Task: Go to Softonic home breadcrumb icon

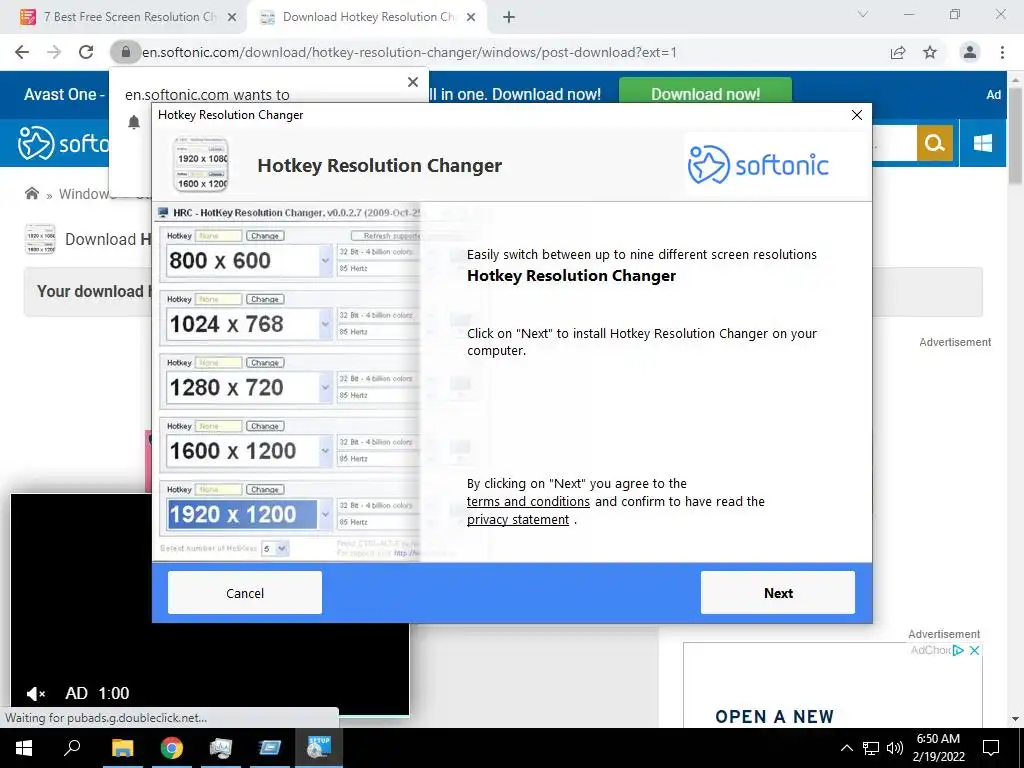Action: point(31,193)
